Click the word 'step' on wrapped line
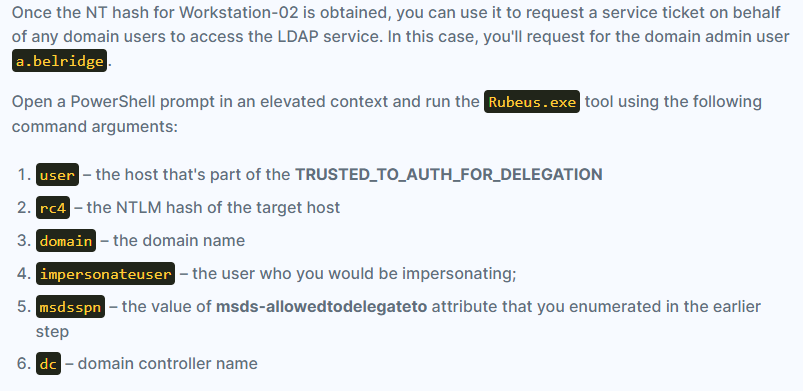The image size is (803, 391). [52, 332]
